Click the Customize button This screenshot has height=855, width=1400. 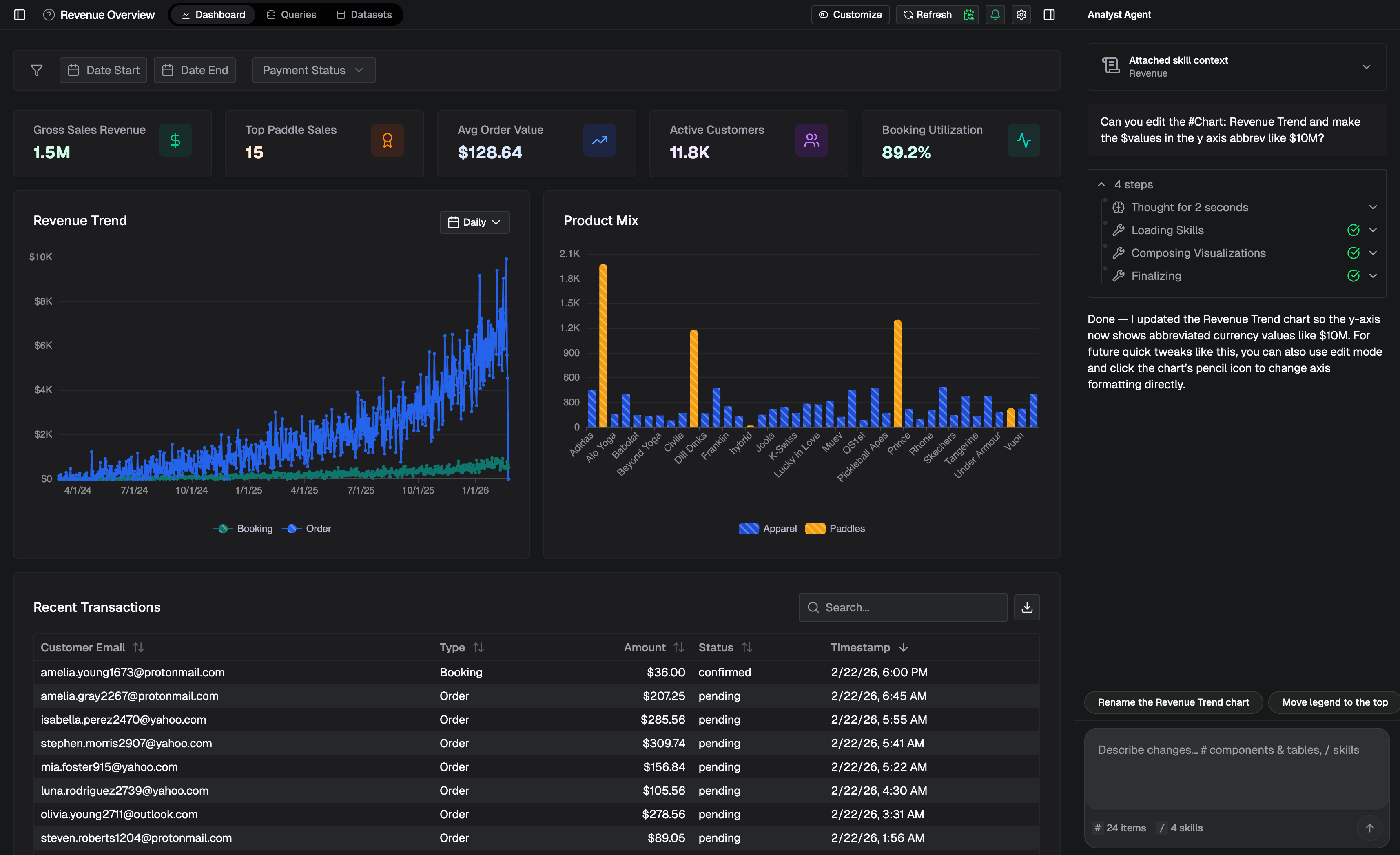(x=850, y=15)
